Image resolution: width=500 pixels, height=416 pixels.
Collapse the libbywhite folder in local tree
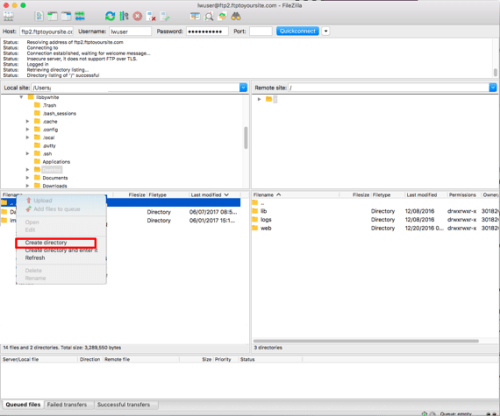point(21,97)
